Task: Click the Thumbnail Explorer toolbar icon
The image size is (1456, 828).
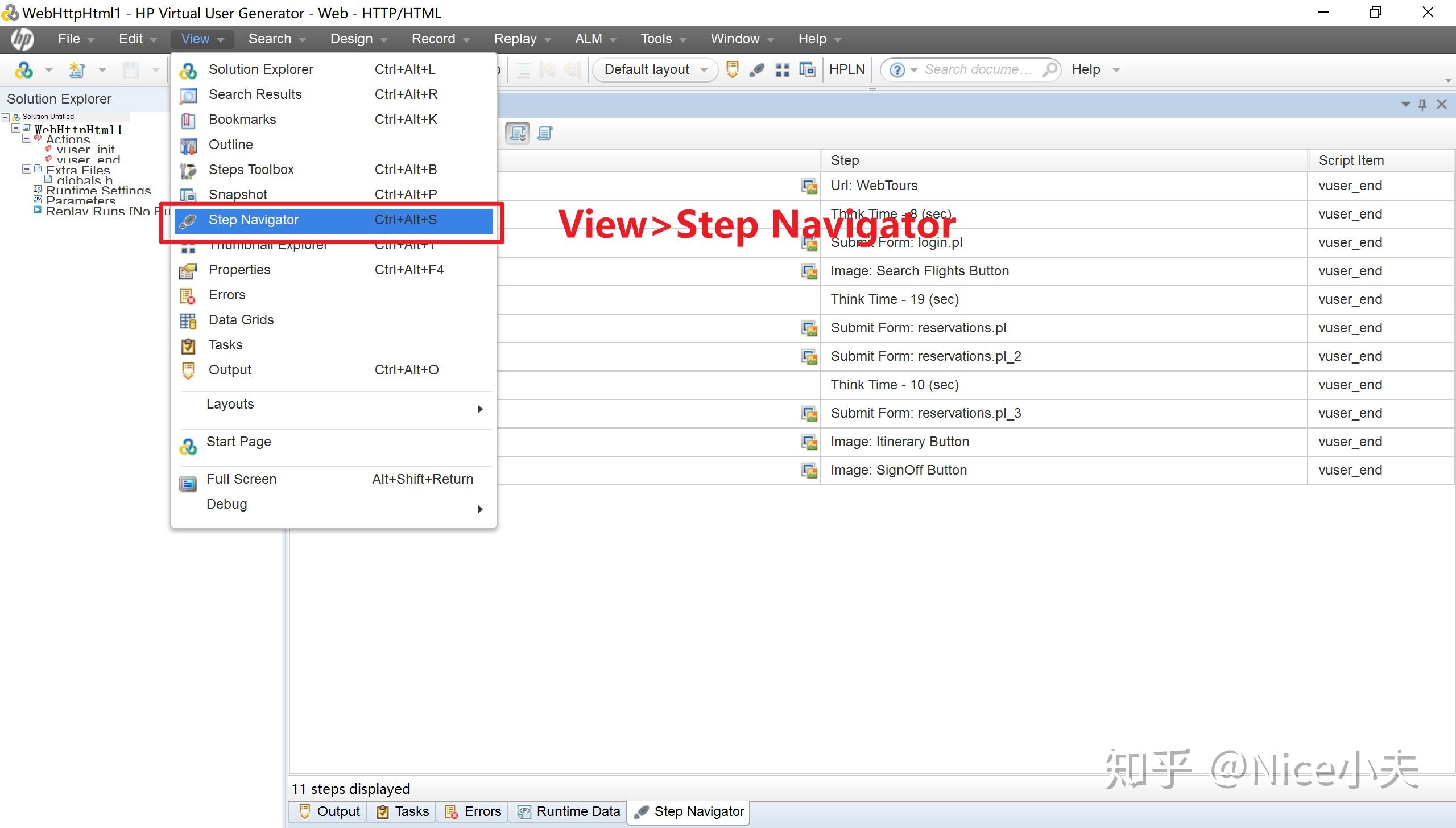Action: click(x=783, y=69)
